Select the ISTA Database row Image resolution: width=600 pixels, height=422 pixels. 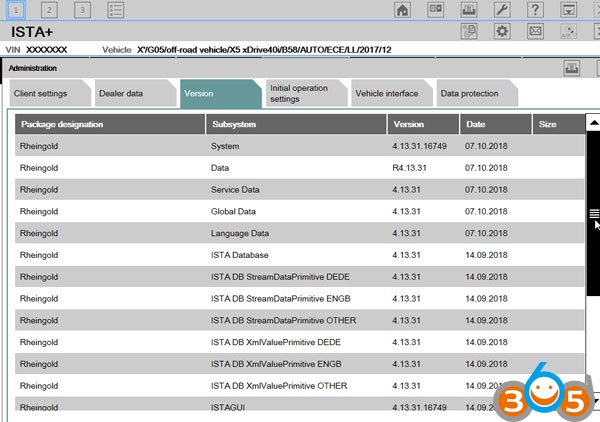click(300, 255)
